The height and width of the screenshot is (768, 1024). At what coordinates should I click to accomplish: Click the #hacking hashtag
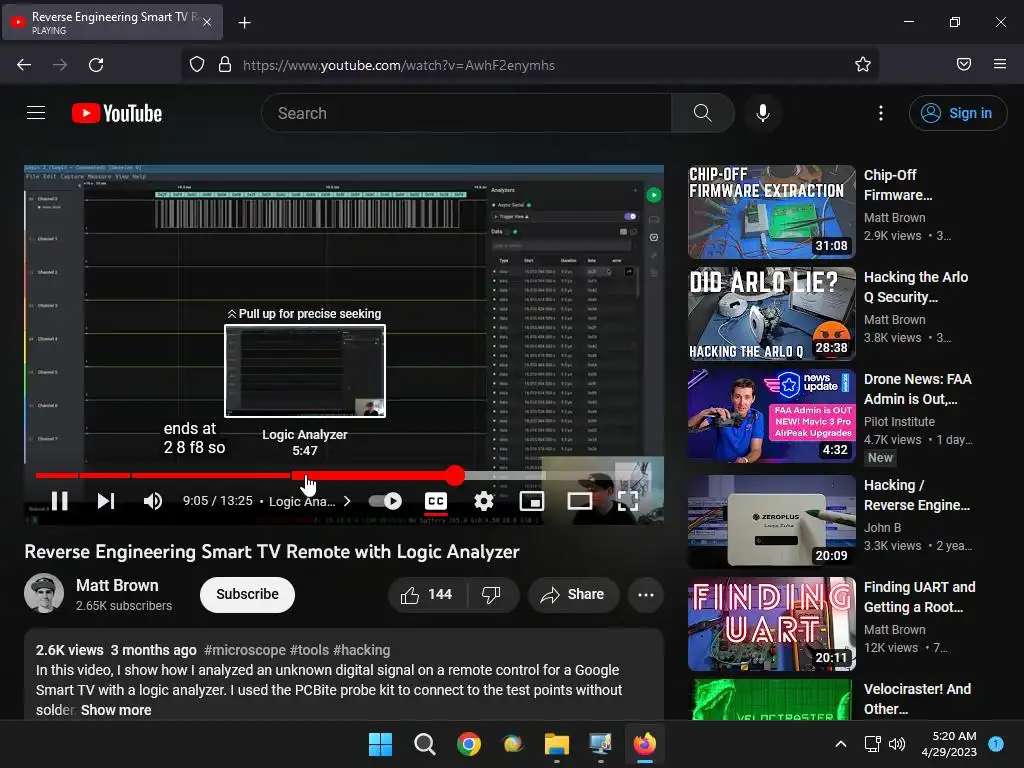pyautogui.click(x=362, y=650)
